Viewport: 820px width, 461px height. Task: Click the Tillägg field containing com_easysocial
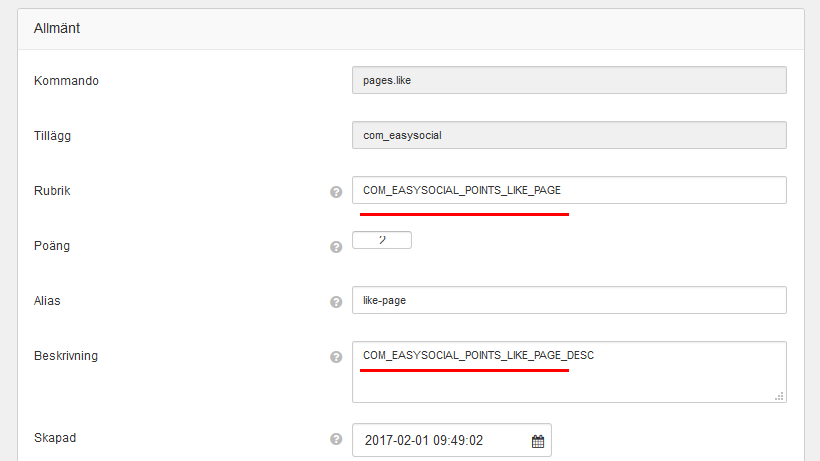pyautogui.click(x=569, y=135)
